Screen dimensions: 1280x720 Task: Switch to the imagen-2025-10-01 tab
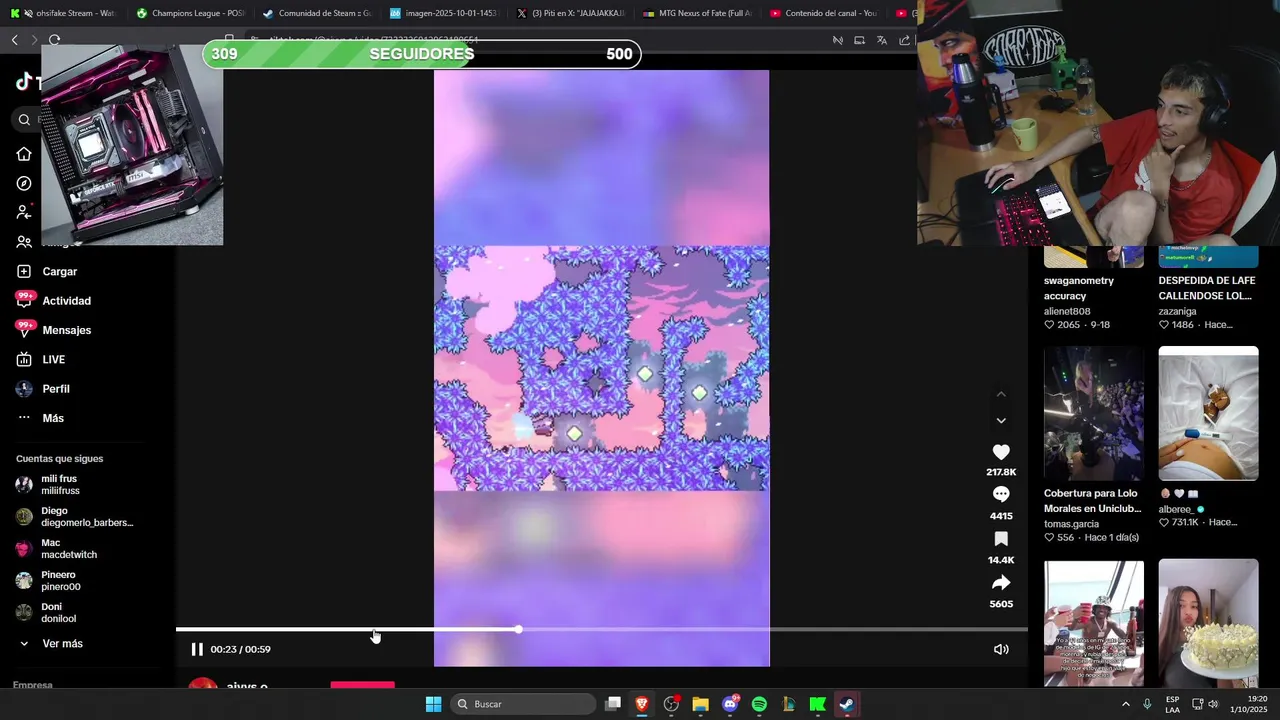click(442, 13)
